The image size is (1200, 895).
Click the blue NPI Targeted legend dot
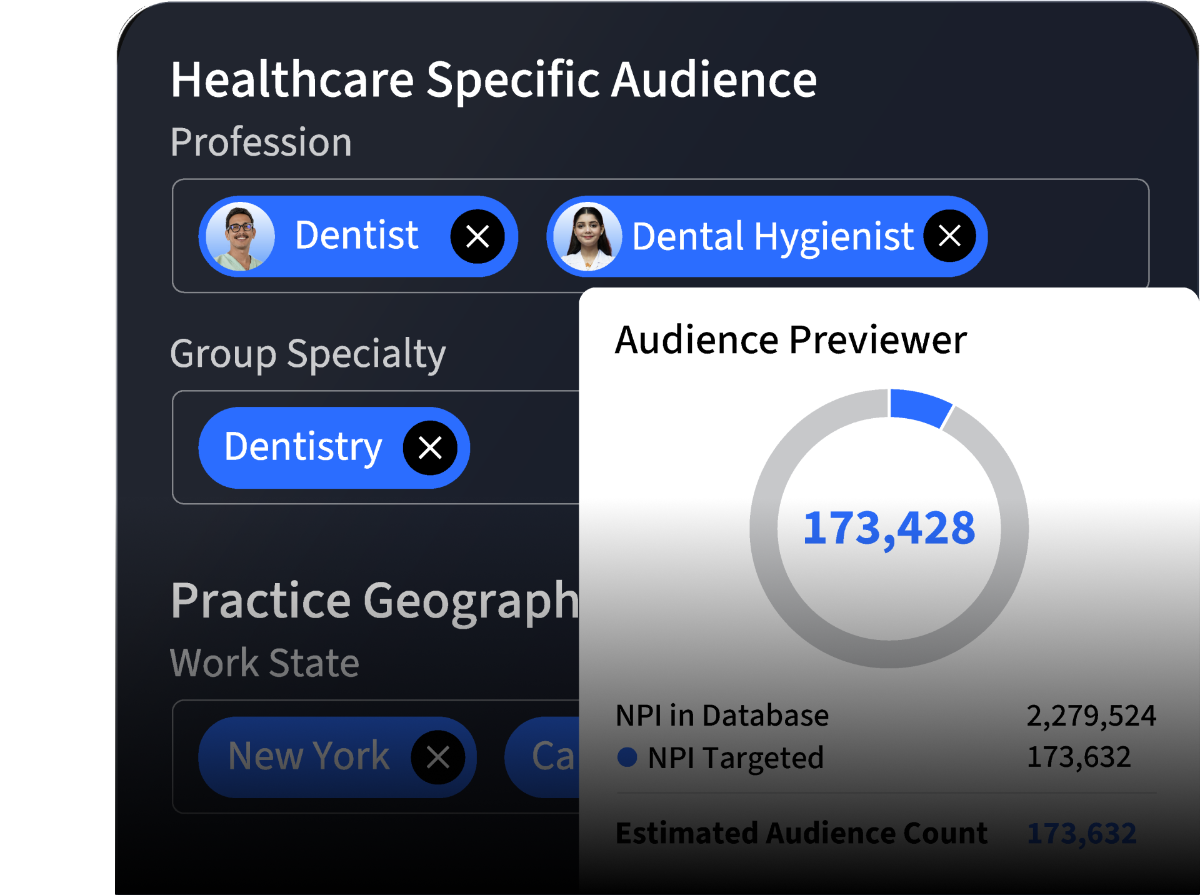(629, 758)
